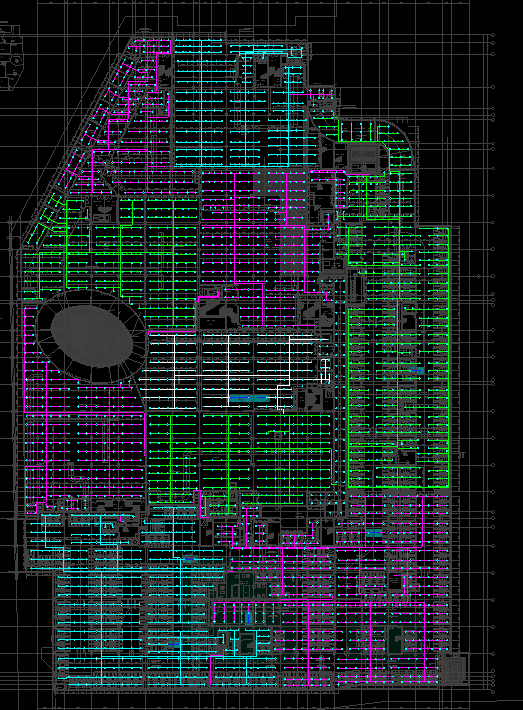Select the small cyan rectangle loop at top
The width and height of the screenshot is (523, 710).
coord(295,53)
